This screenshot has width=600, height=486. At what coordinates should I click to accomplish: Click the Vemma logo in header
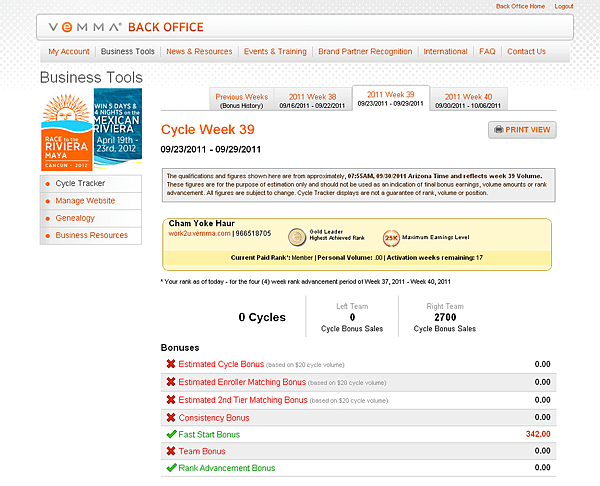point(85,27)
